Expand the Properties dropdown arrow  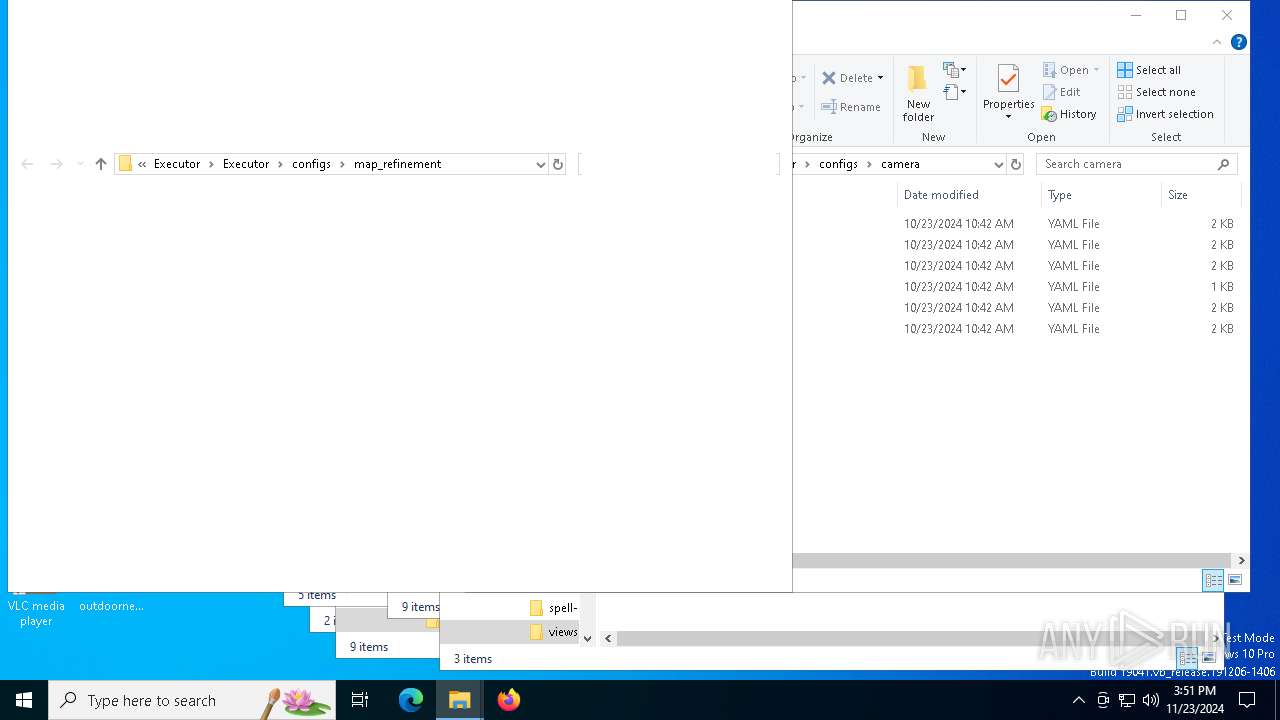tap(1008, 117)
